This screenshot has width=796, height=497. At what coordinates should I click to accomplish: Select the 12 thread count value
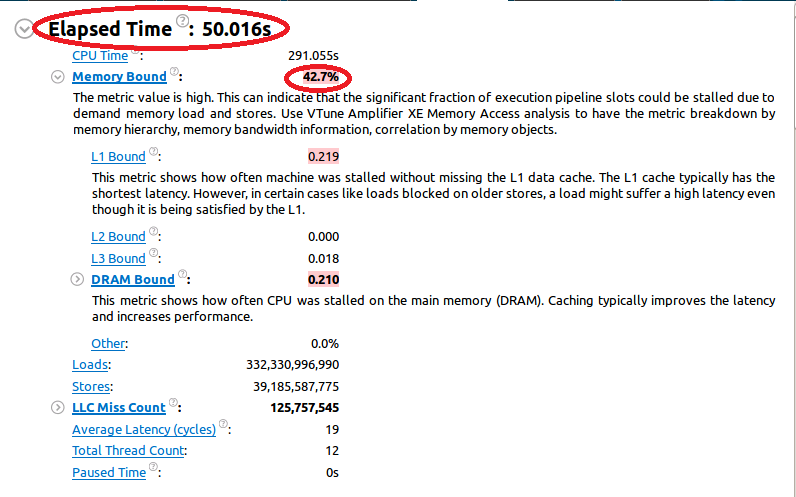332,450
